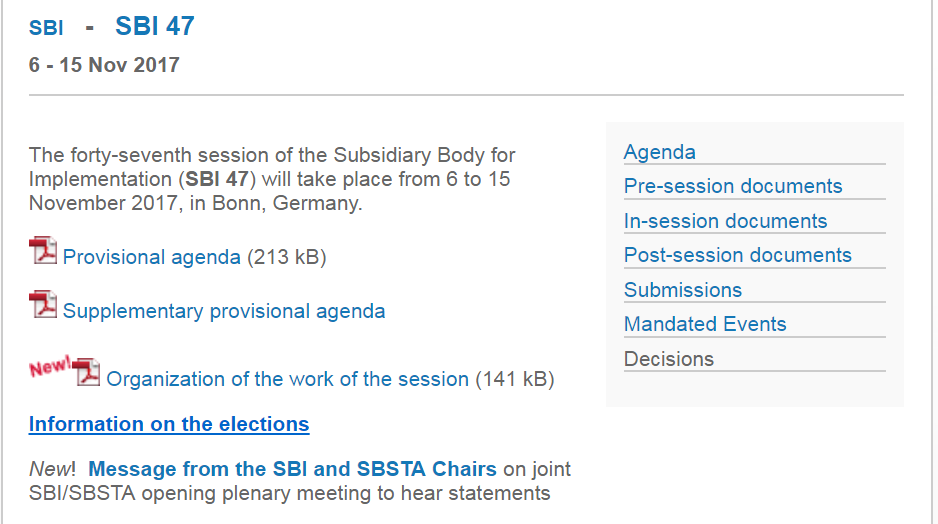This screenshot has height=524, width=938.
Task: Open the Supplementary provisional agenda link
Action: [224, 311]
